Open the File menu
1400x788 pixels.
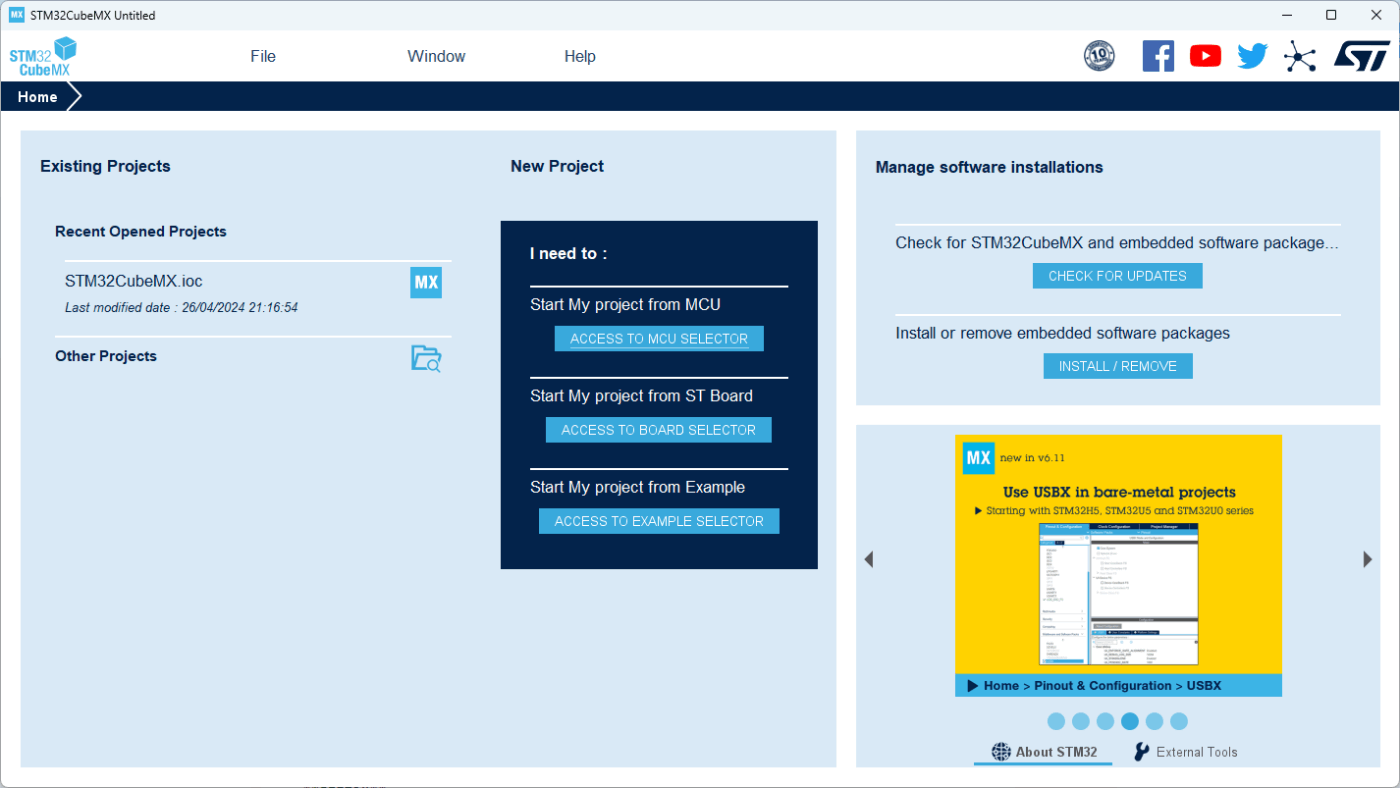pos(263,56)
